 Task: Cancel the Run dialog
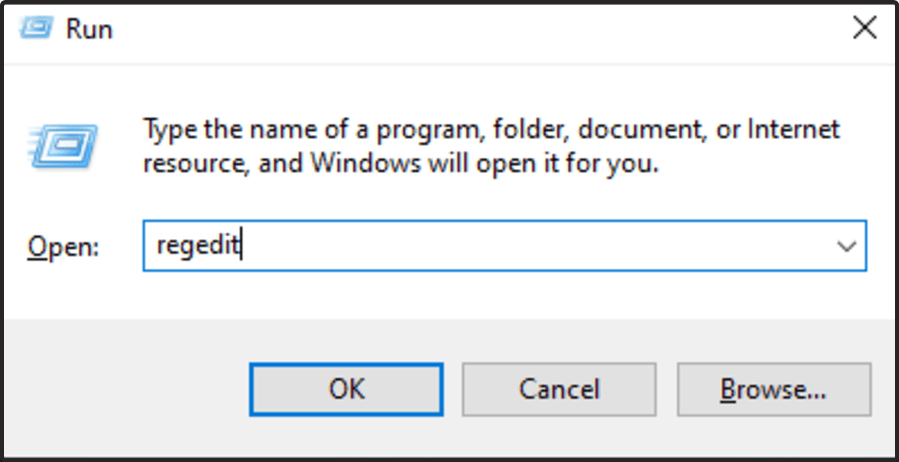pos(559,388)
